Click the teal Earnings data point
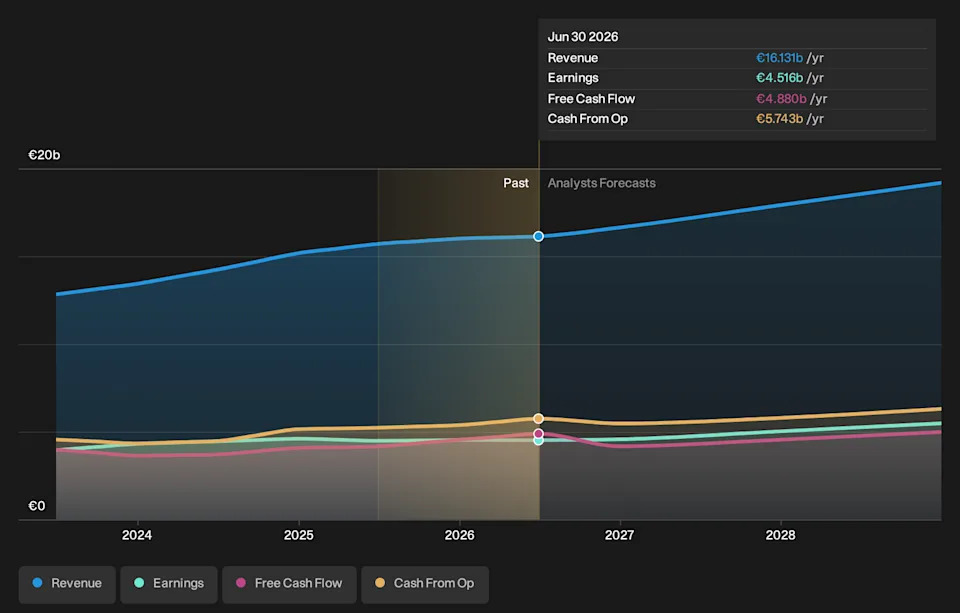Screen dimensions: 960x613 pos(538,441)
